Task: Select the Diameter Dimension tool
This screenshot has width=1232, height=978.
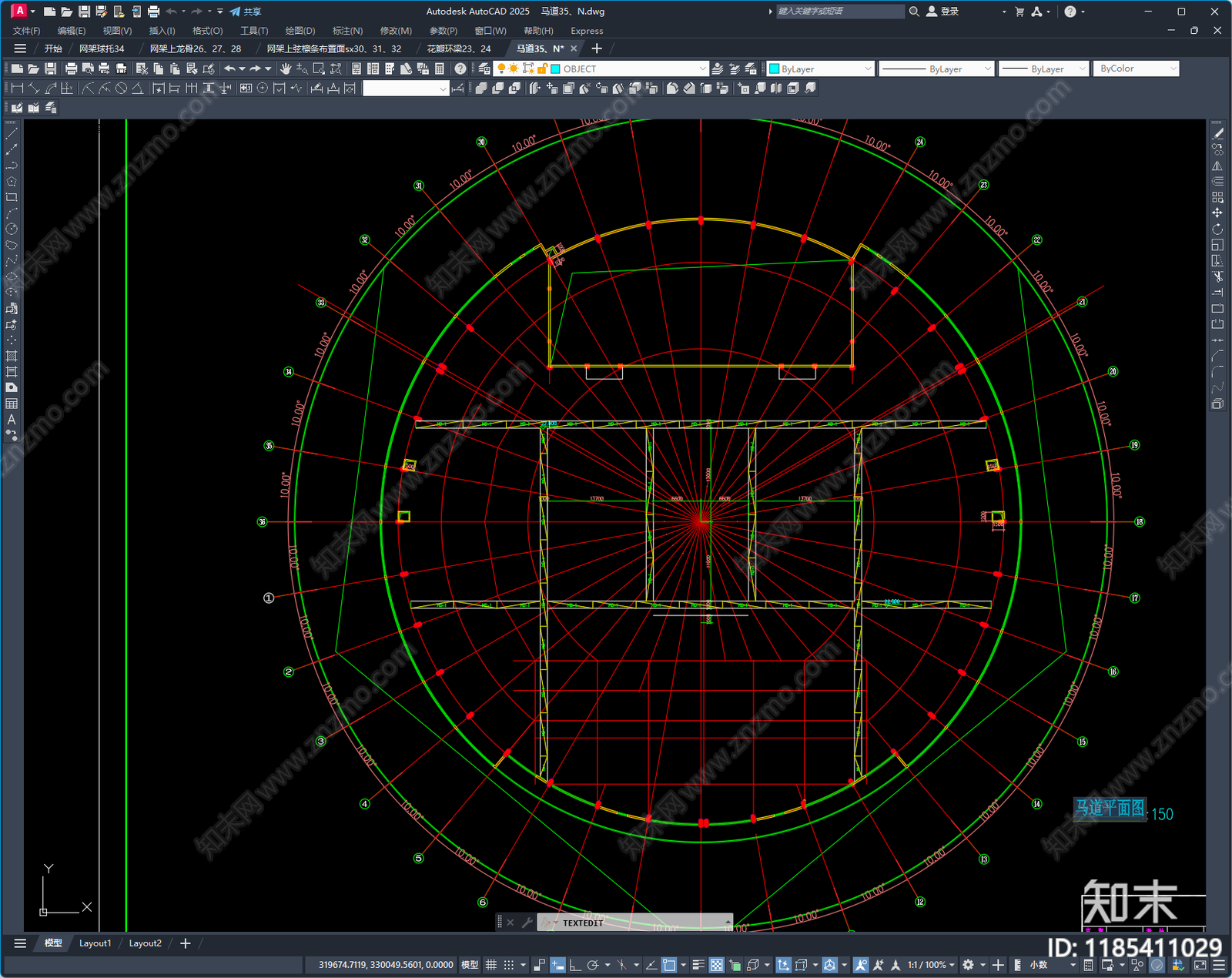Action: click(121, 89)
